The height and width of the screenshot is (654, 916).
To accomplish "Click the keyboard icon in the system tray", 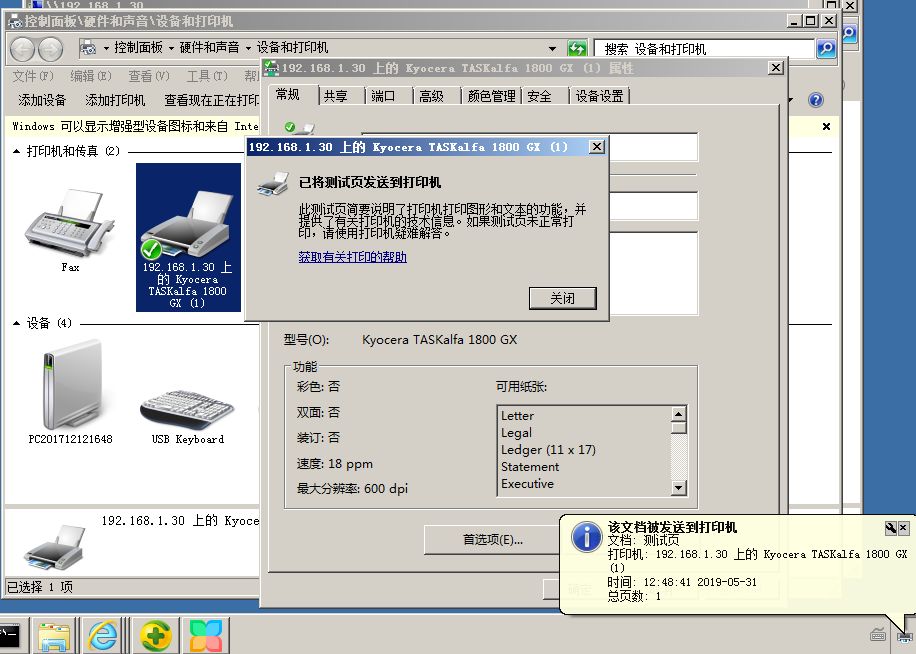I will (x=878, y=634).
